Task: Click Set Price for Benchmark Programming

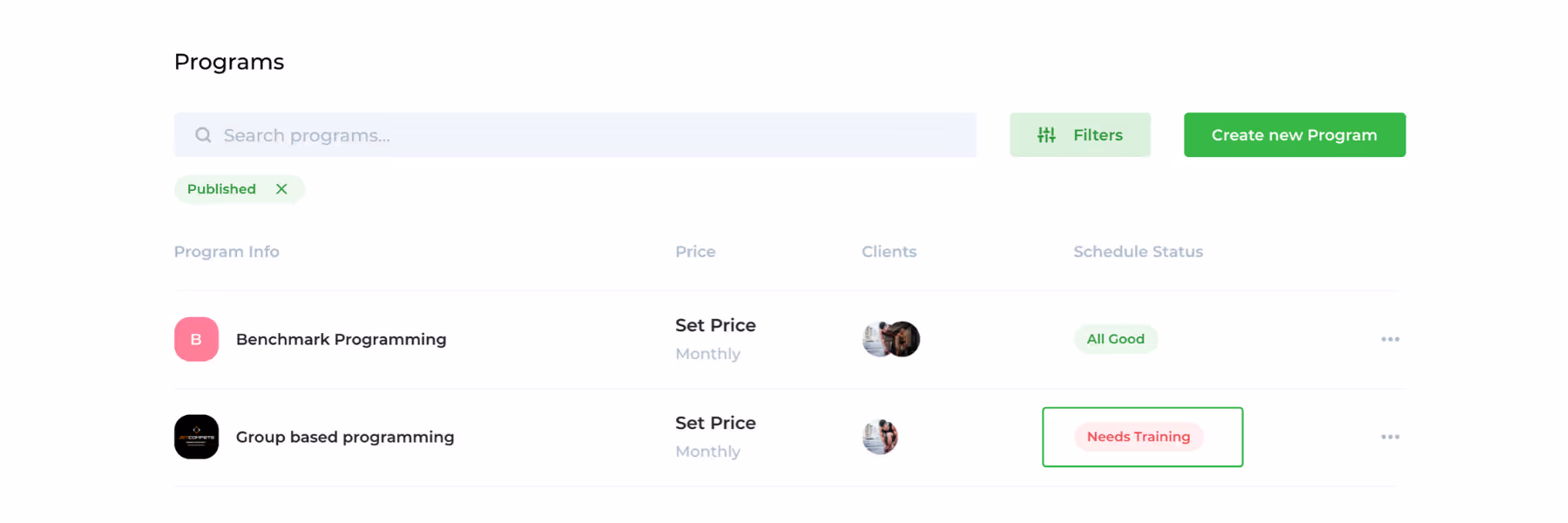Action: (x=715, y=325)
